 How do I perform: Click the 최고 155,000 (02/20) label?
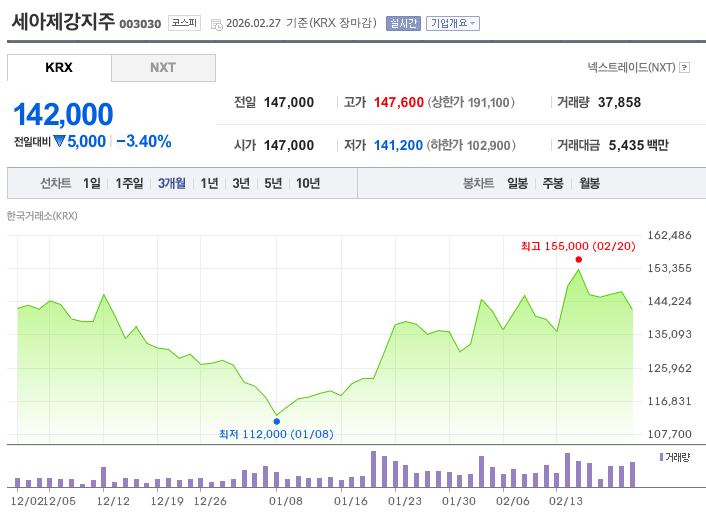578,246
